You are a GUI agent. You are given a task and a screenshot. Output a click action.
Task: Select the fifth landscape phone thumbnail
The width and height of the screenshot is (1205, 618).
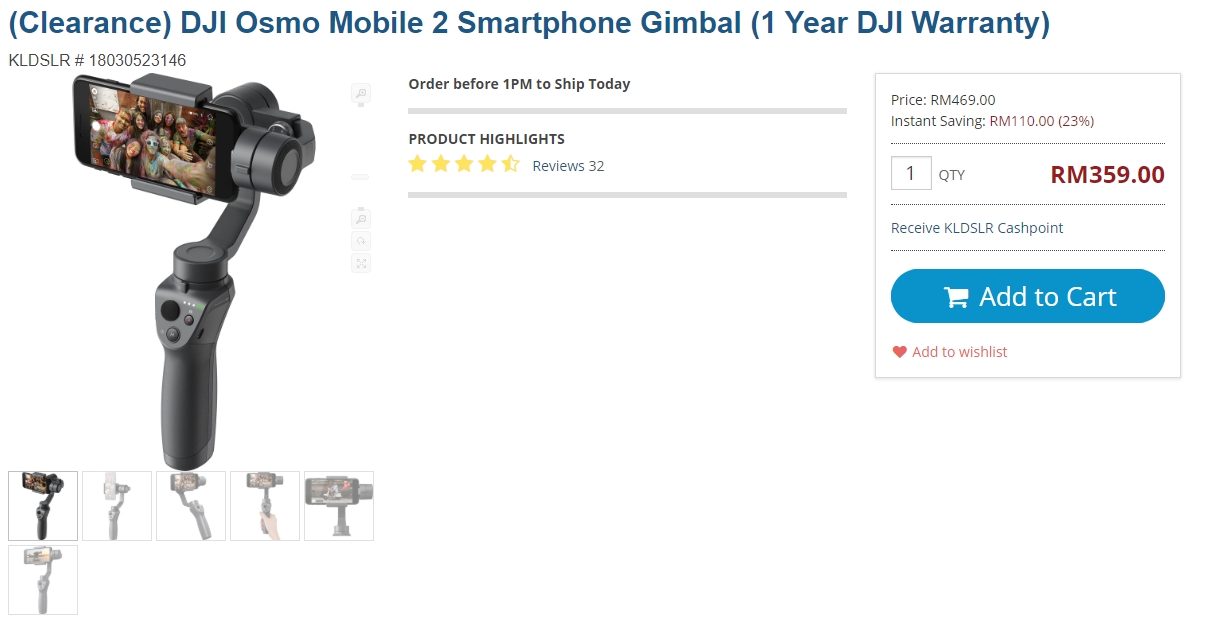coord(339,506)
